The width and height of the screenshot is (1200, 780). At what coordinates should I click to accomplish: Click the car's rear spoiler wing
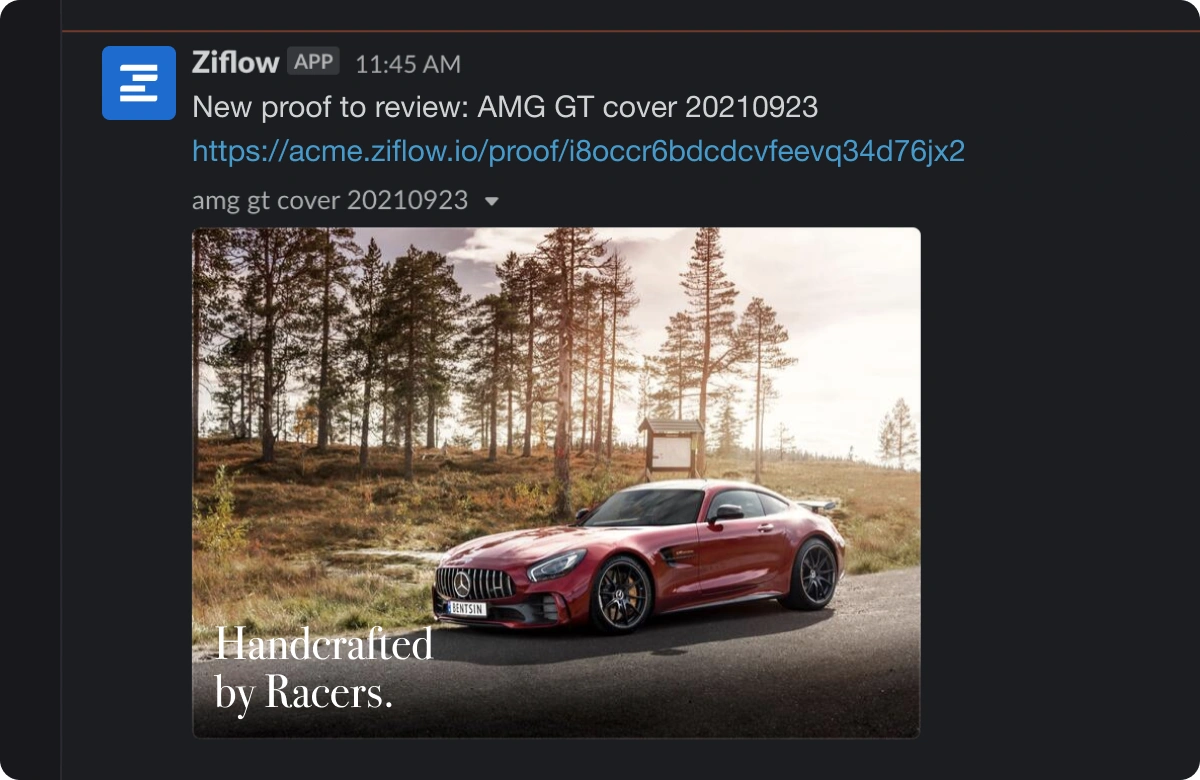tap(820, 506)
